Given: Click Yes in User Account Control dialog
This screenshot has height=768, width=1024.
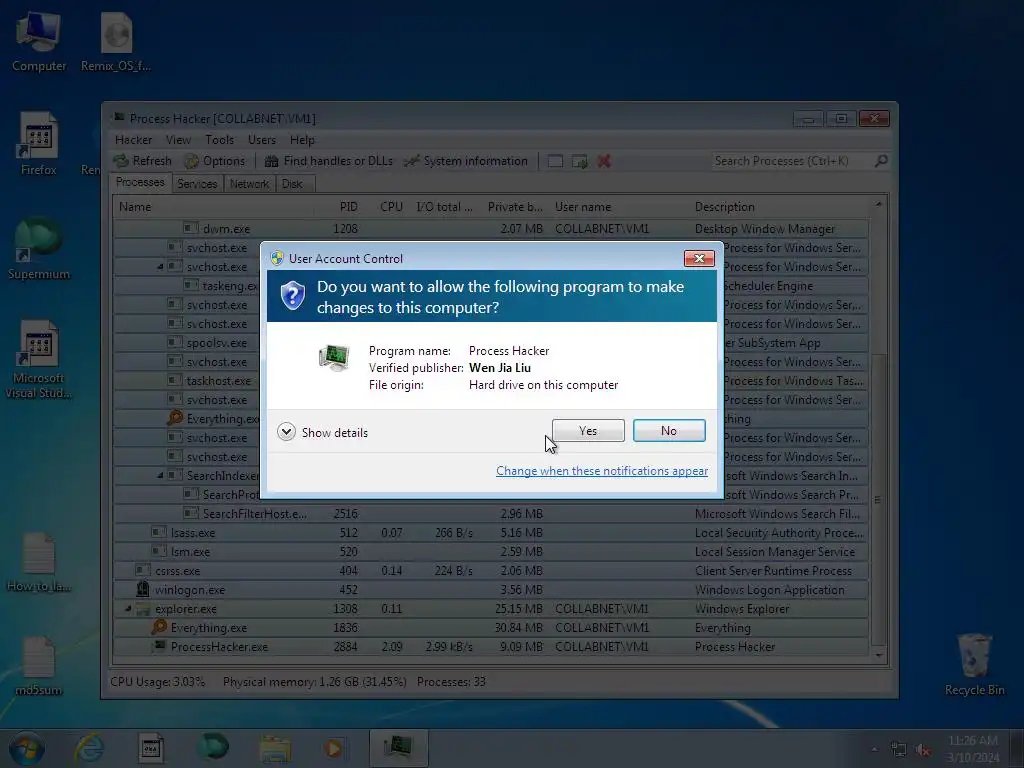Looking at the screenshot, I should click(588, 430).
